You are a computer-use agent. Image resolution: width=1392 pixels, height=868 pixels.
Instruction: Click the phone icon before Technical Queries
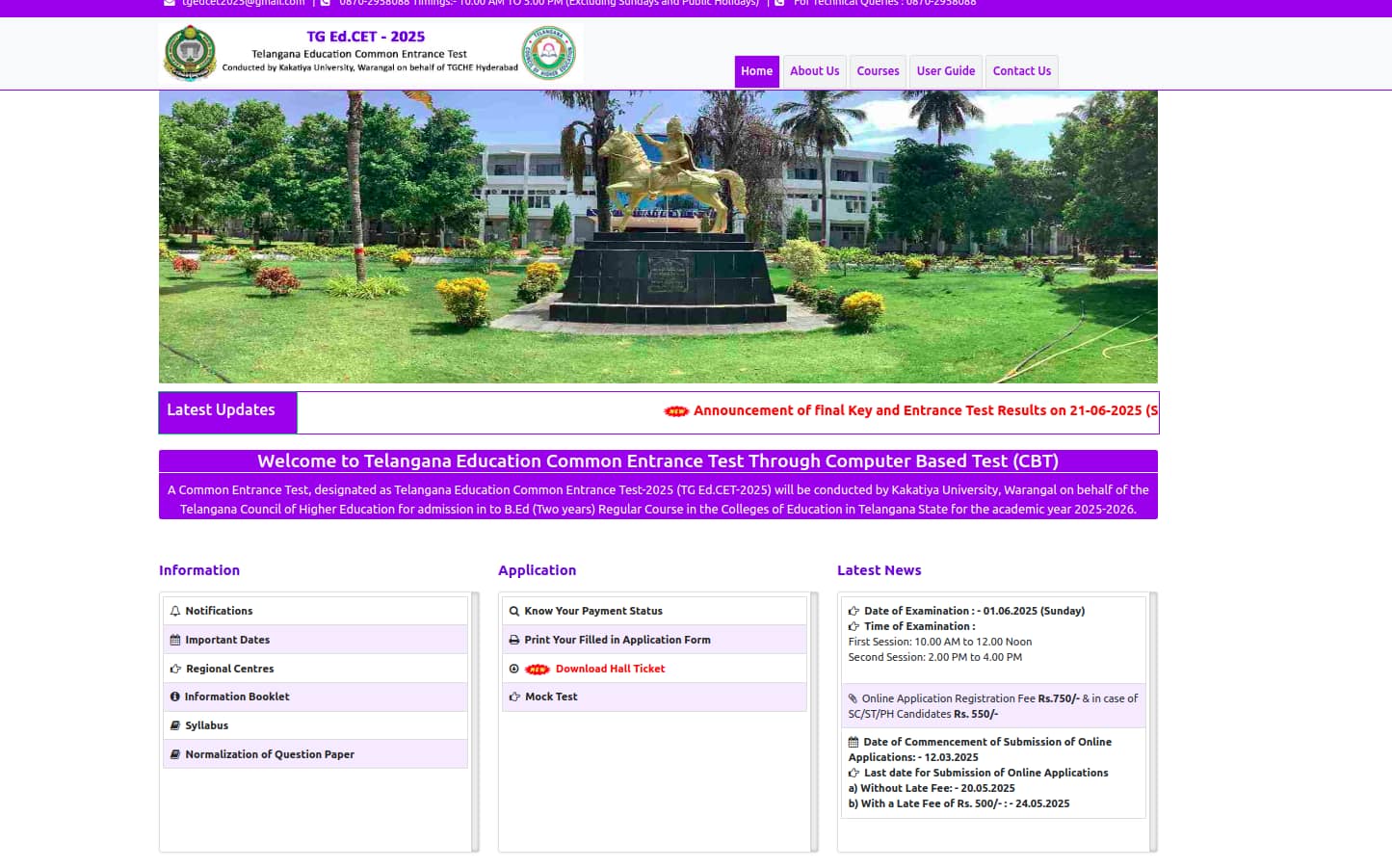point(779,3)
